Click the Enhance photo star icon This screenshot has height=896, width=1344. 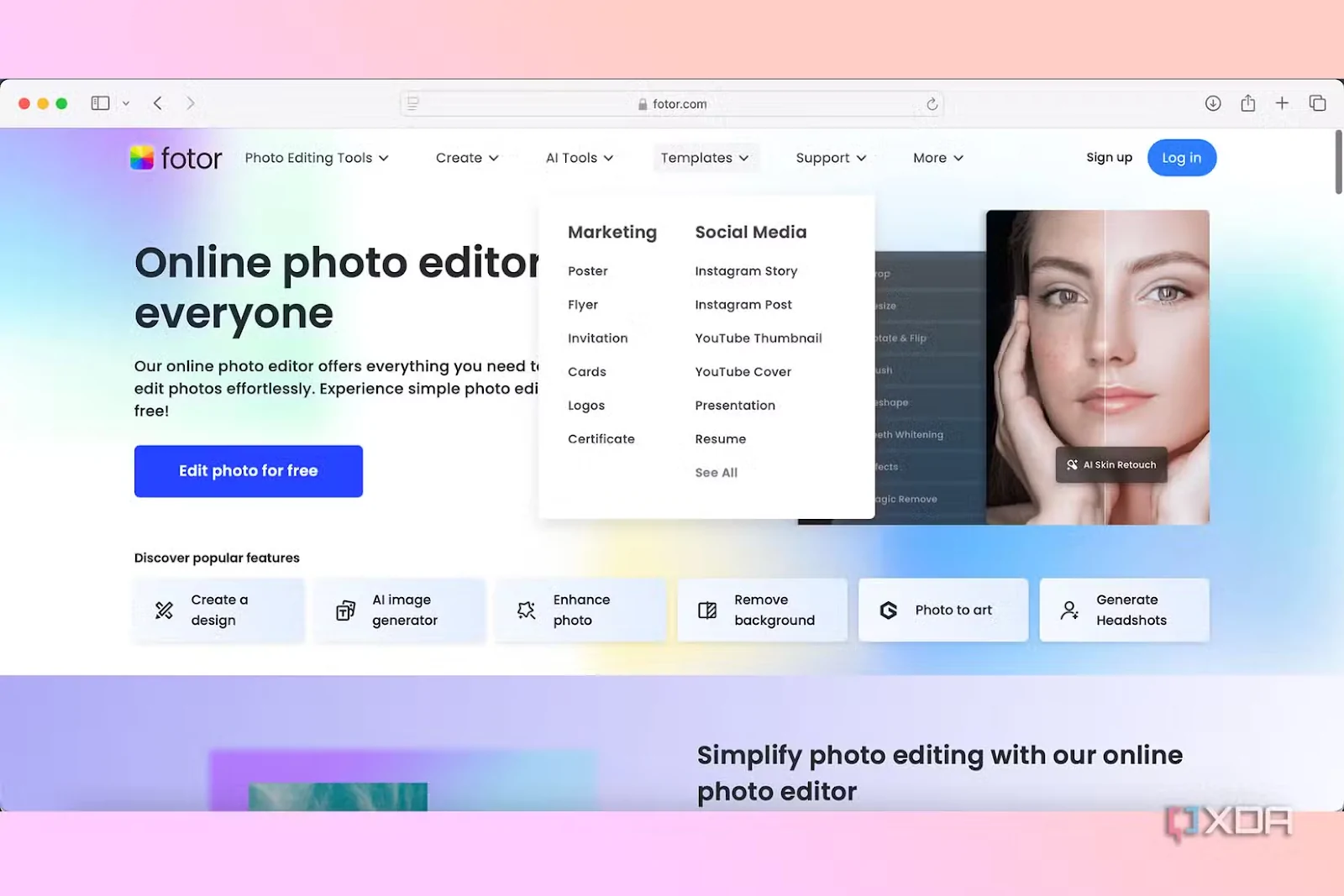point(526,610)
